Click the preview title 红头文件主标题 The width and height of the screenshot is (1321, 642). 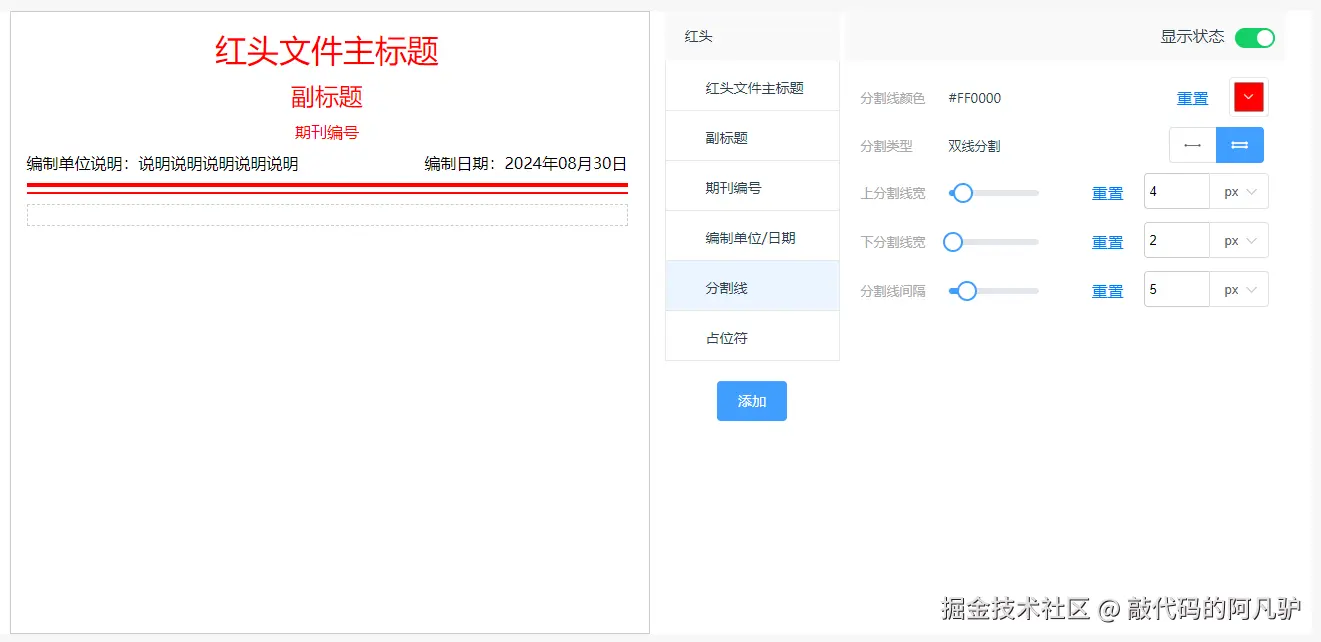[x=327, y=50]
